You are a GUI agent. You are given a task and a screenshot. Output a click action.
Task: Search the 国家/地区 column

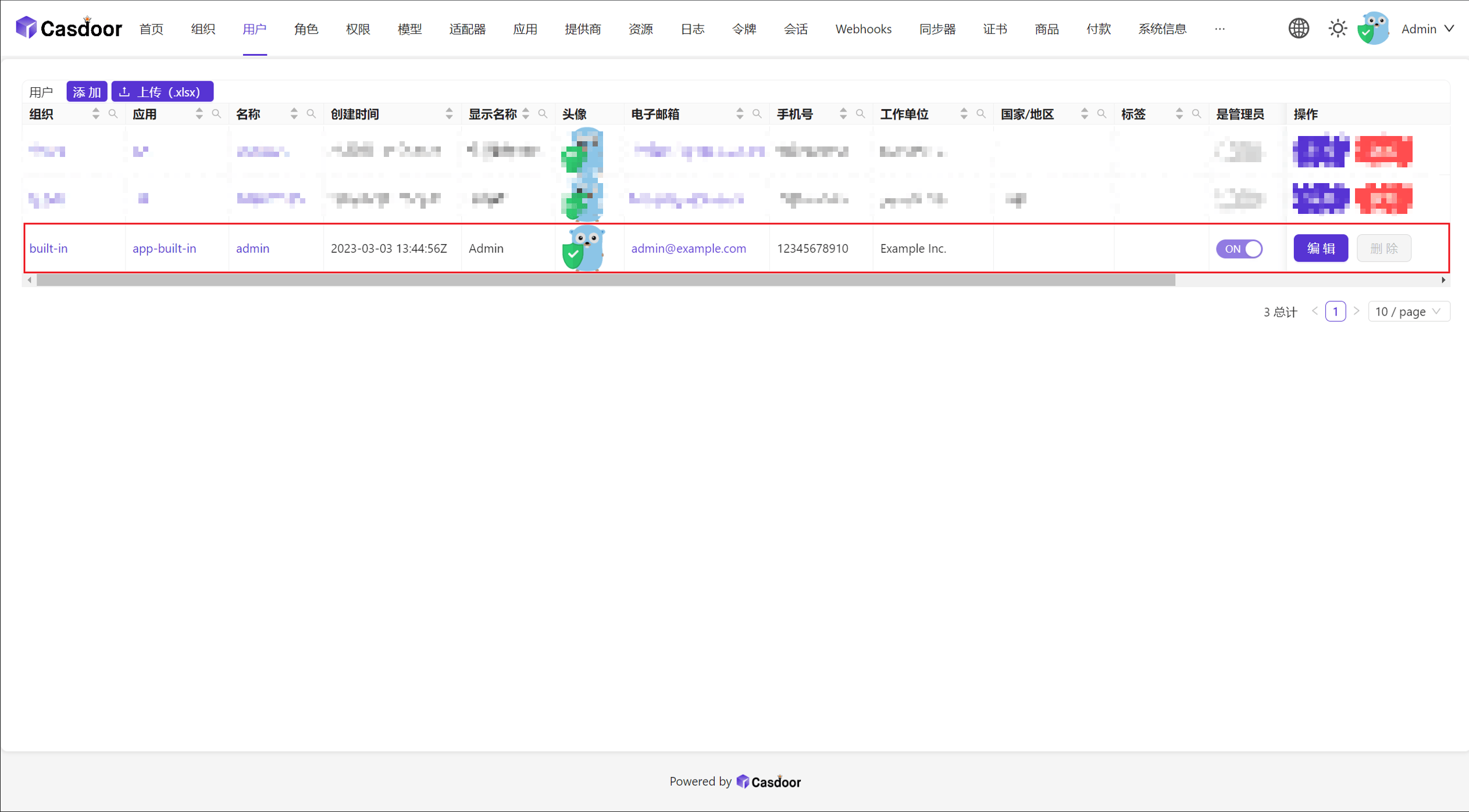click(1101, 114)
